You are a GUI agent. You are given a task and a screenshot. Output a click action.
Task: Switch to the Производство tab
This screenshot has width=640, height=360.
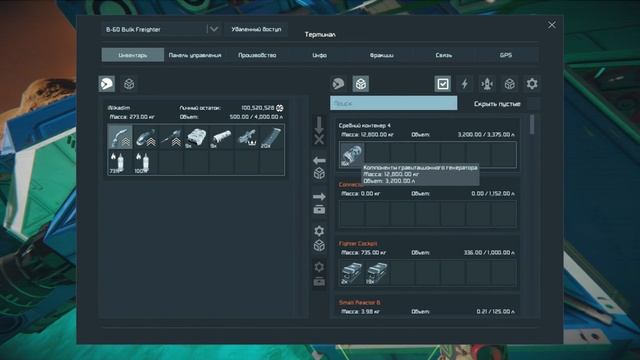click(257, 55)
